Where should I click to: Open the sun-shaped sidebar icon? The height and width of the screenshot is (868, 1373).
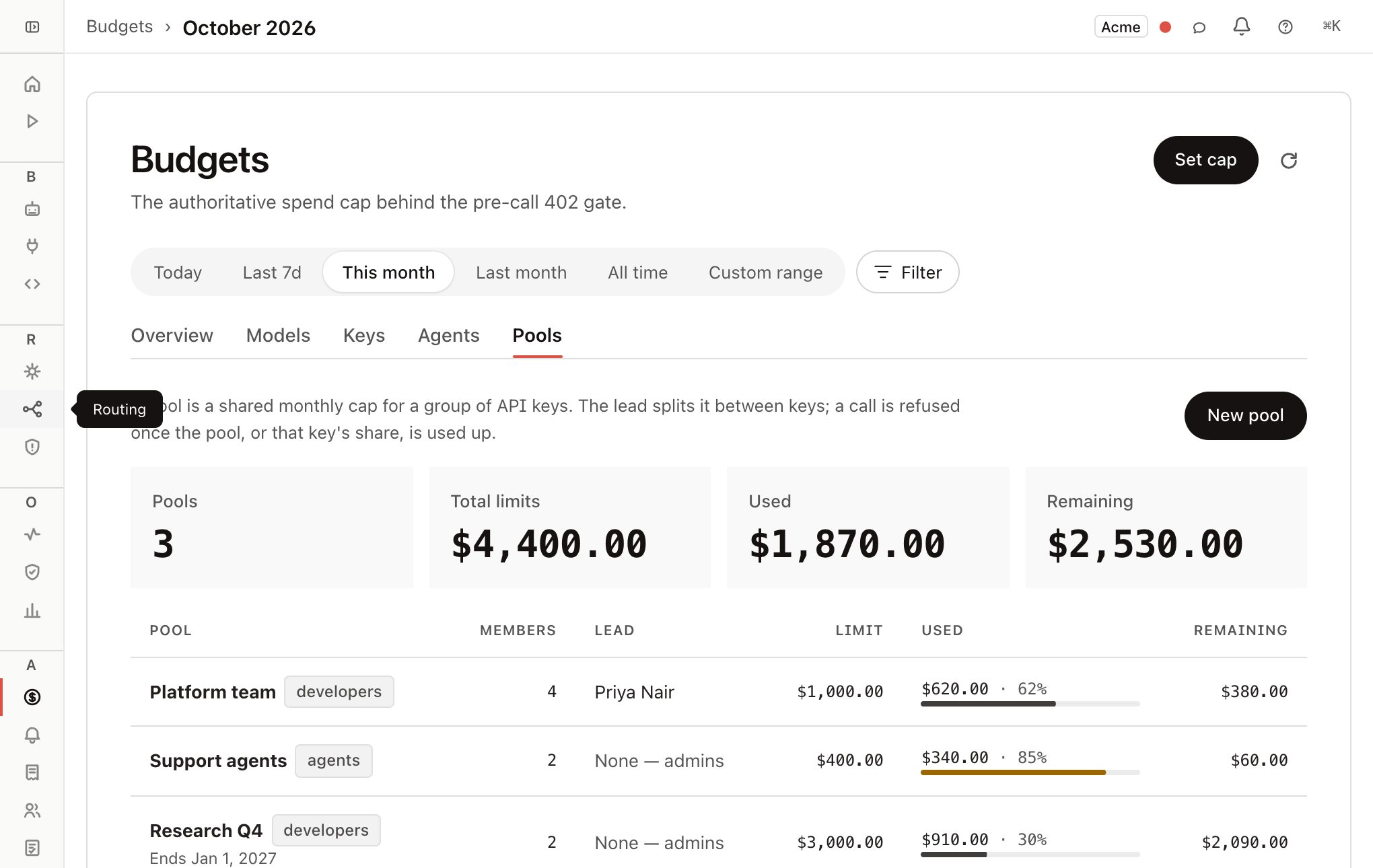click(x=32, y=371)
